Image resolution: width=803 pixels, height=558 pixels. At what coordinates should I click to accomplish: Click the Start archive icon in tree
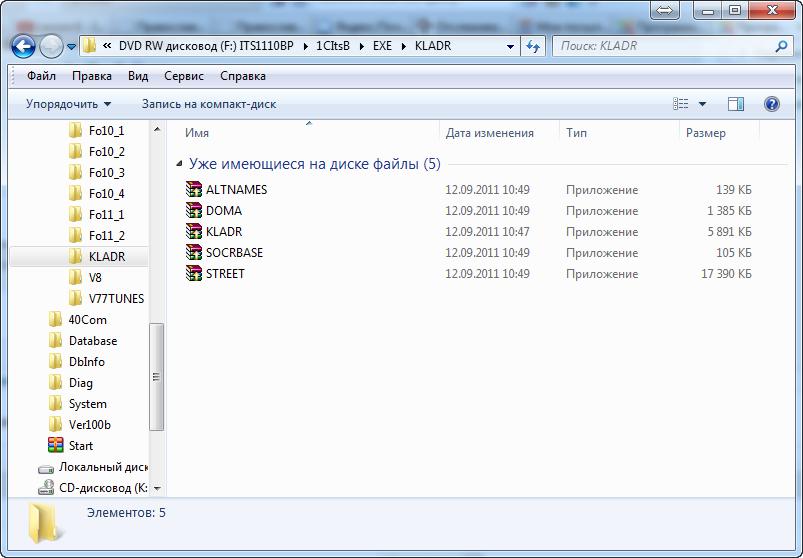(x=57, y=446)
